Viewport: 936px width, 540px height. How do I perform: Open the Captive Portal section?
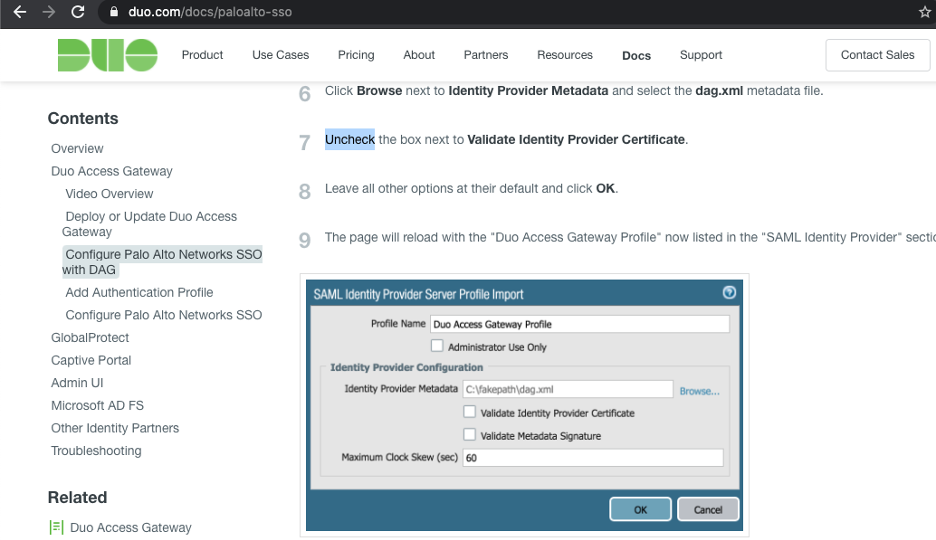[x=91, y=360]
